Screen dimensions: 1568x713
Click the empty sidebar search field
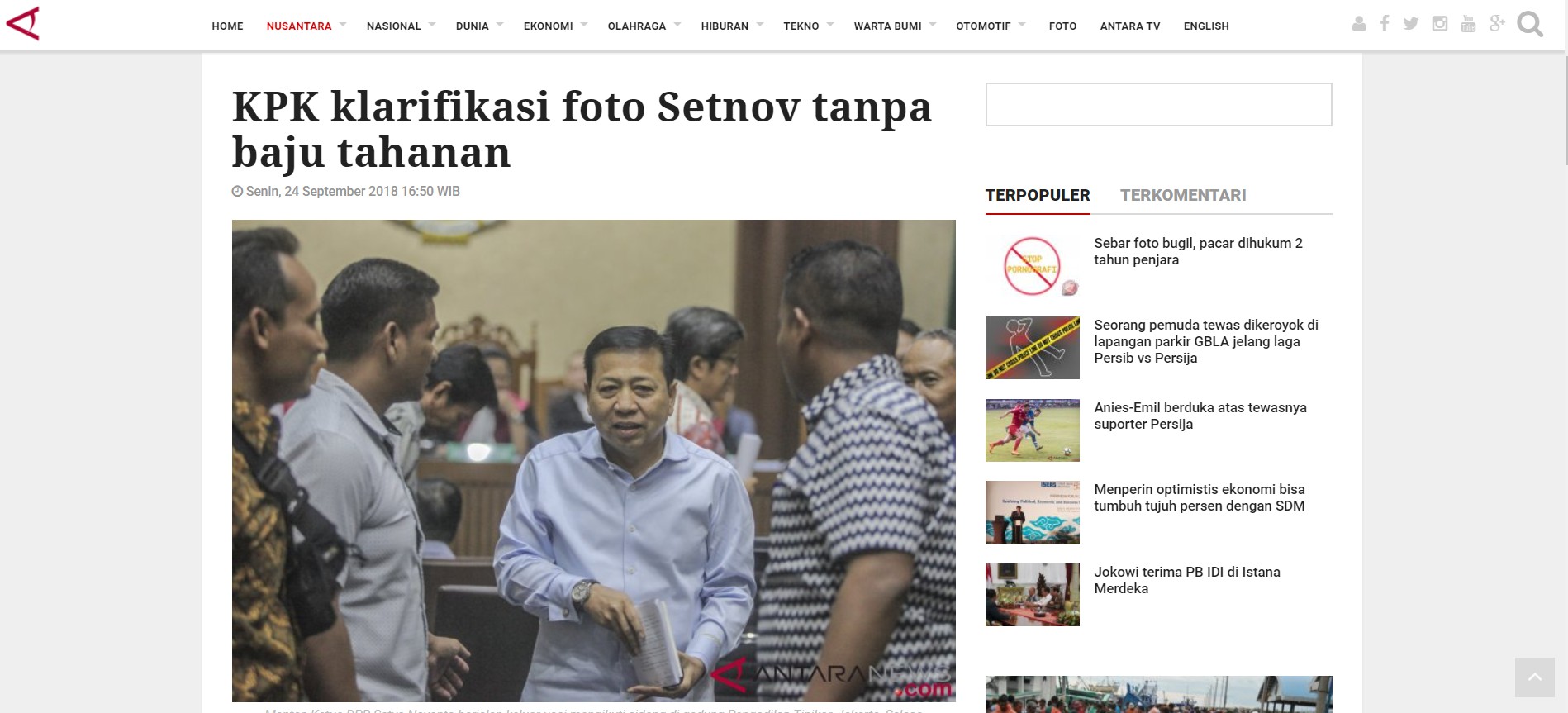tap(1158, 104)
